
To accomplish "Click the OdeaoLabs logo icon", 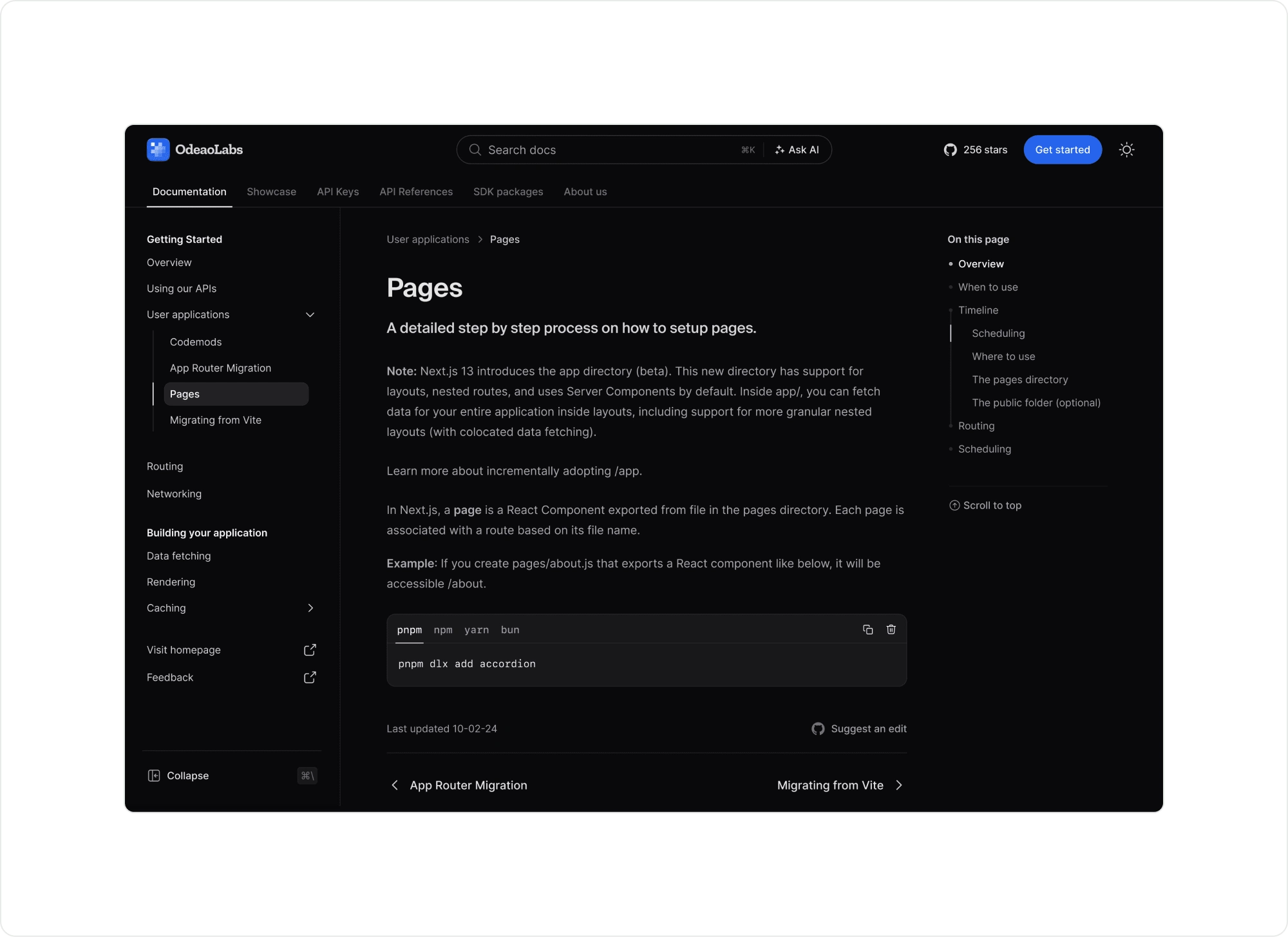I will pos(158,149).
